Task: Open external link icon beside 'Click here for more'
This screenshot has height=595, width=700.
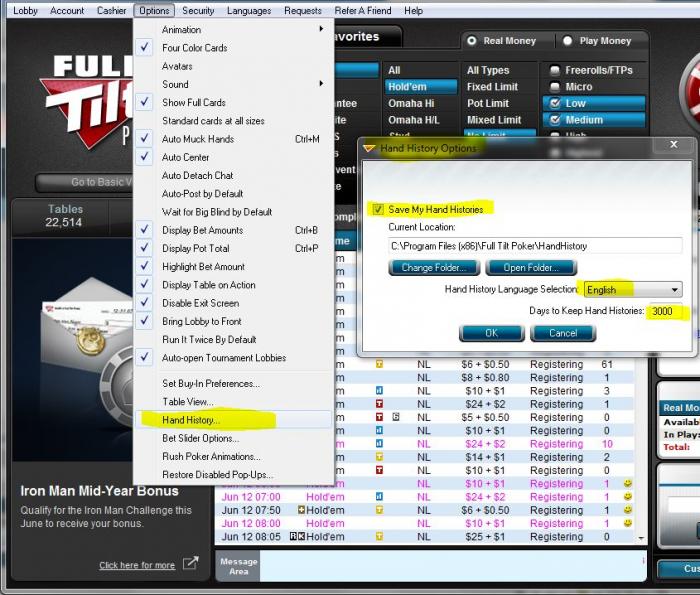Action: coord(191,563)
